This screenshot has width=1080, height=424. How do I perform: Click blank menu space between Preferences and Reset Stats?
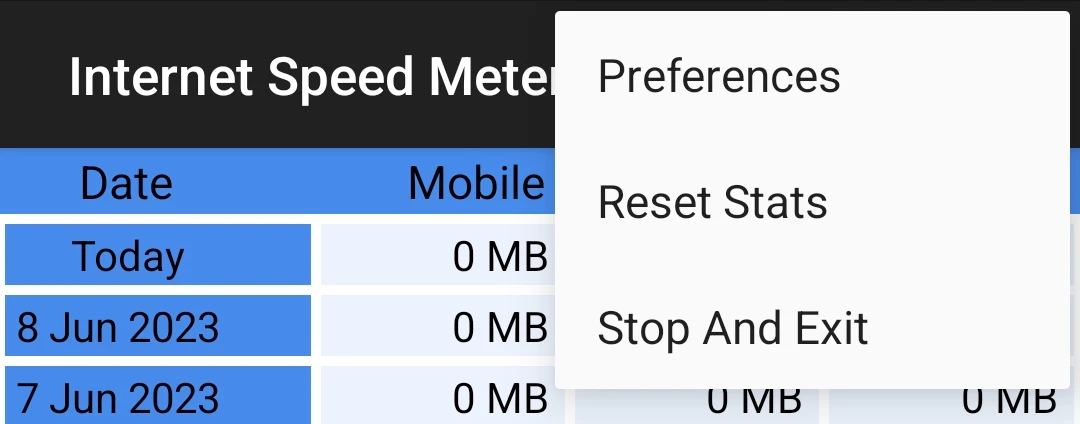point(812,138)
